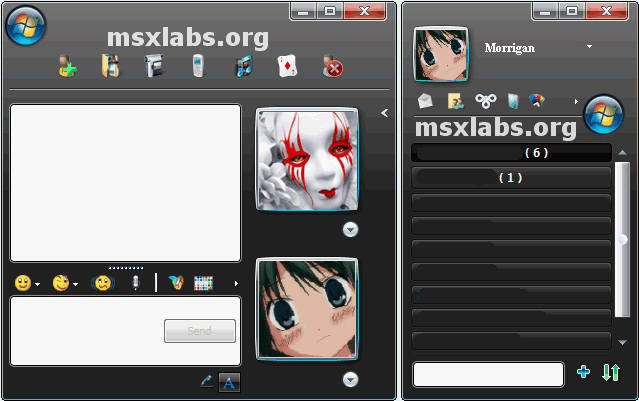Viewport: 639px width, 401px height.
Task: Open the Morrigan status dropdown arrow
Action: click(589, 47)
